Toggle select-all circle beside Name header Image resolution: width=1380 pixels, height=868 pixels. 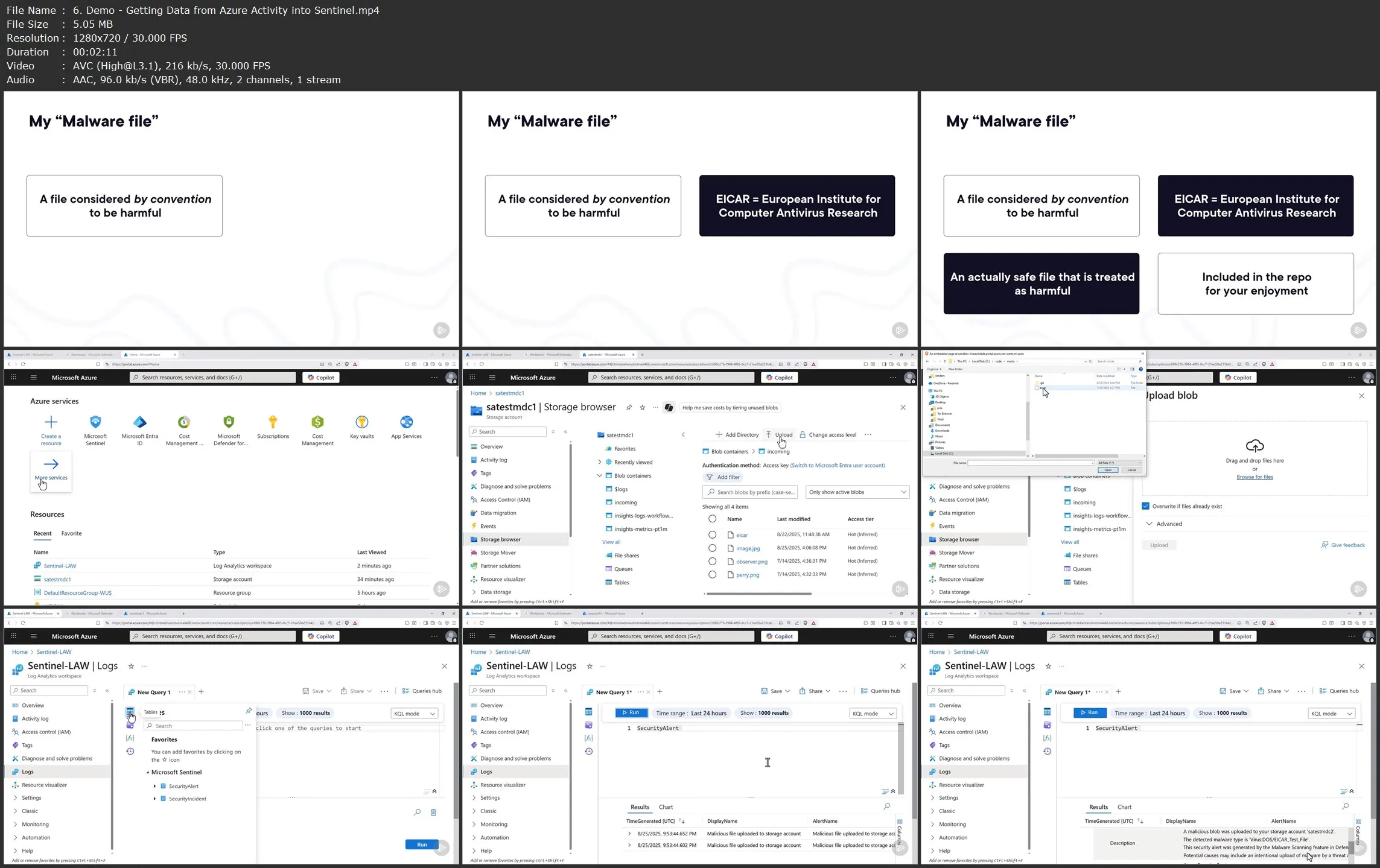(712, 519)
